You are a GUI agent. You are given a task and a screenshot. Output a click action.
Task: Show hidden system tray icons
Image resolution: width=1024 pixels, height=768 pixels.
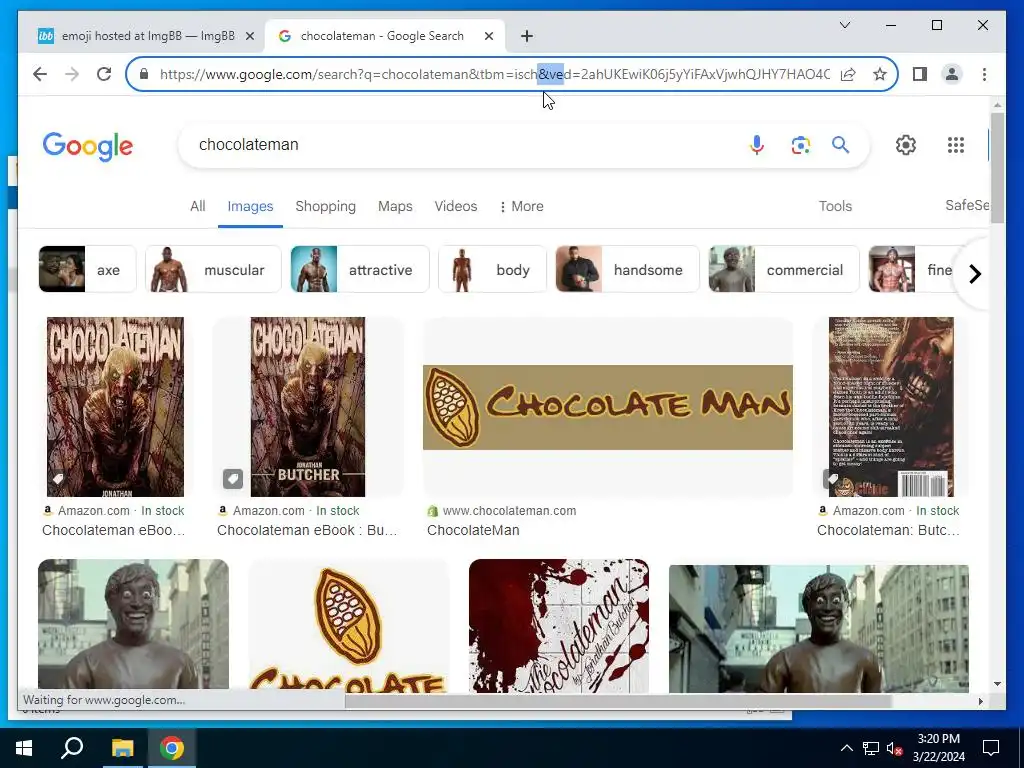tap(846, 748)
